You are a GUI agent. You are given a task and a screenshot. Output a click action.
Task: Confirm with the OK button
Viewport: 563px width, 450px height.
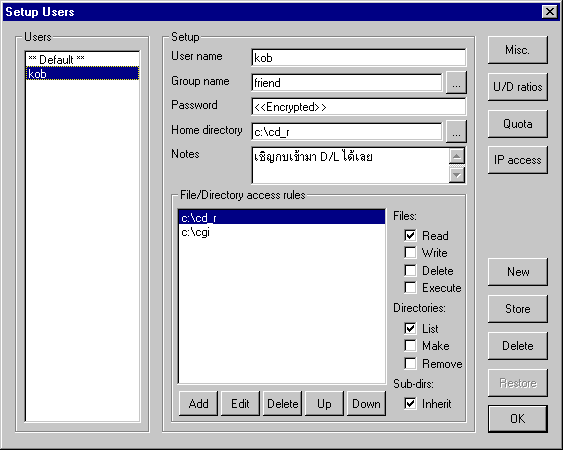517,419
